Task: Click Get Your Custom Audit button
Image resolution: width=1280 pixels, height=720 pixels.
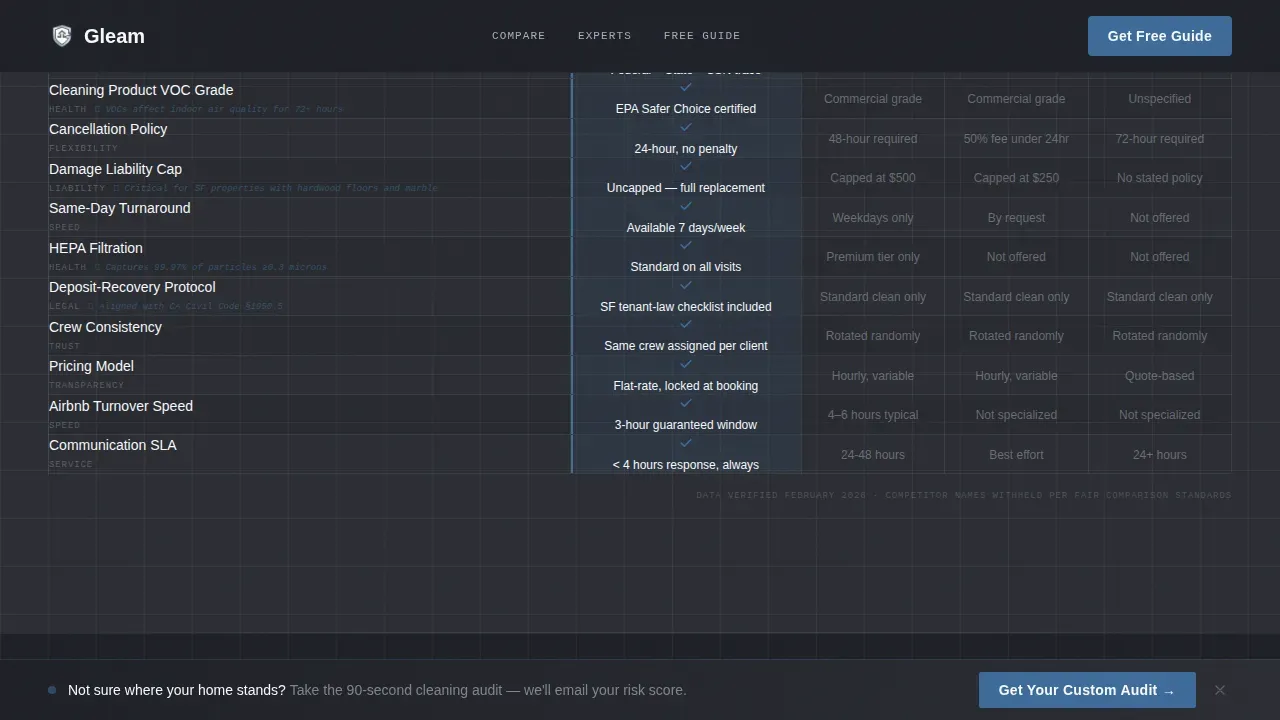Action: tap(1087, 690)
